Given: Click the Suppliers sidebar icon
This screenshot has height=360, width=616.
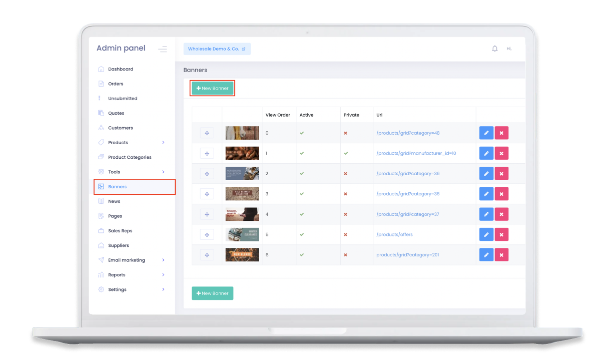Looking at the screenshot, I should [101, 245].
